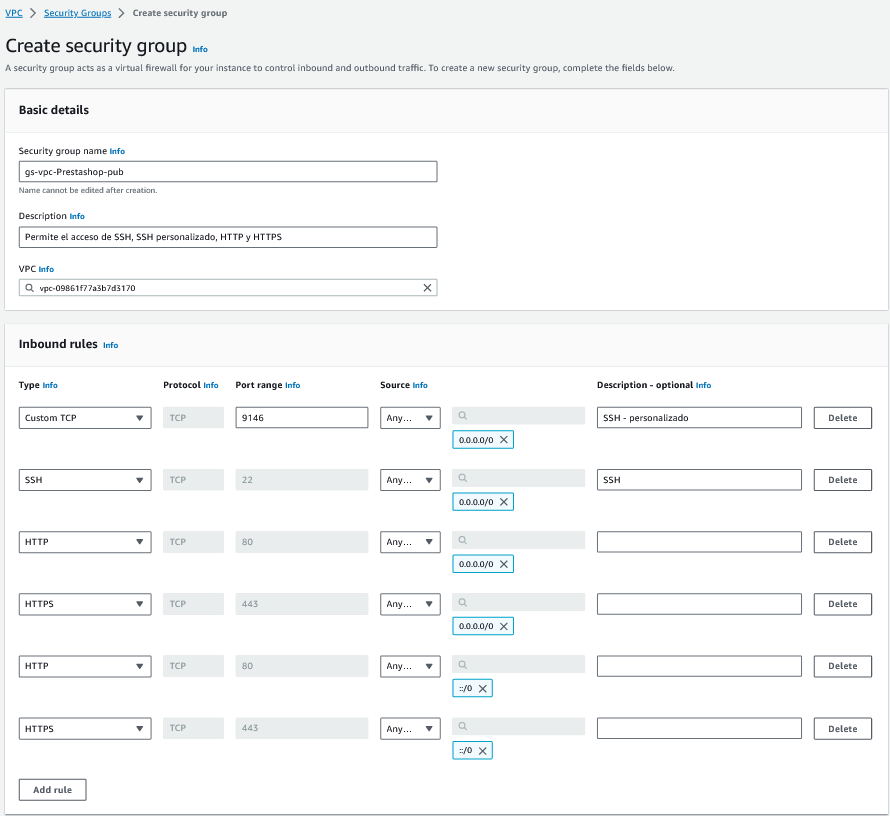The image size is (890, 816).
Task: Navigate to Security Groups breadcrumb
Action: pyautogui.click(x=76, y=13)
